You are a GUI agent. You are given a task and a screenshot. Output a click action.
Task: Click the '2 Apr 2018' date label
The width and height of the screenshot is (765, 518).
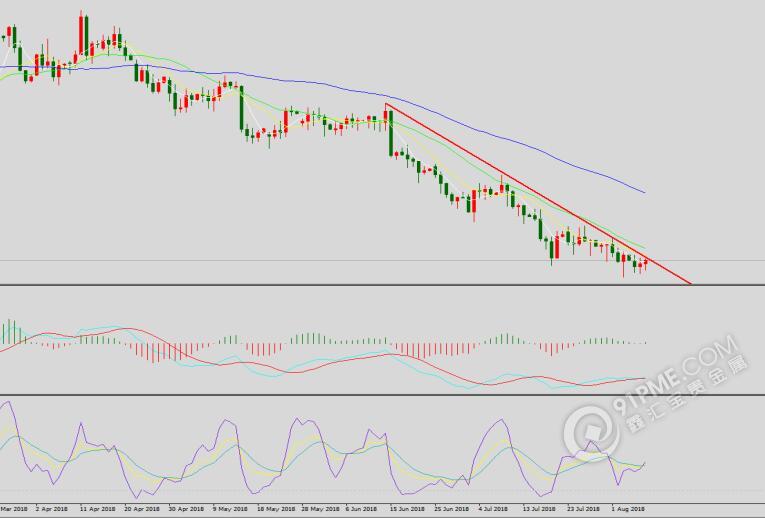pos(52,509)
